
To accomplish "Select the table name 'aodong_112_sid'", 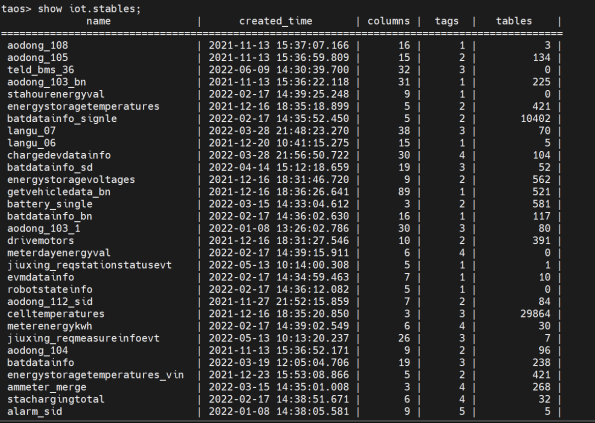I will tap(50, 302).
